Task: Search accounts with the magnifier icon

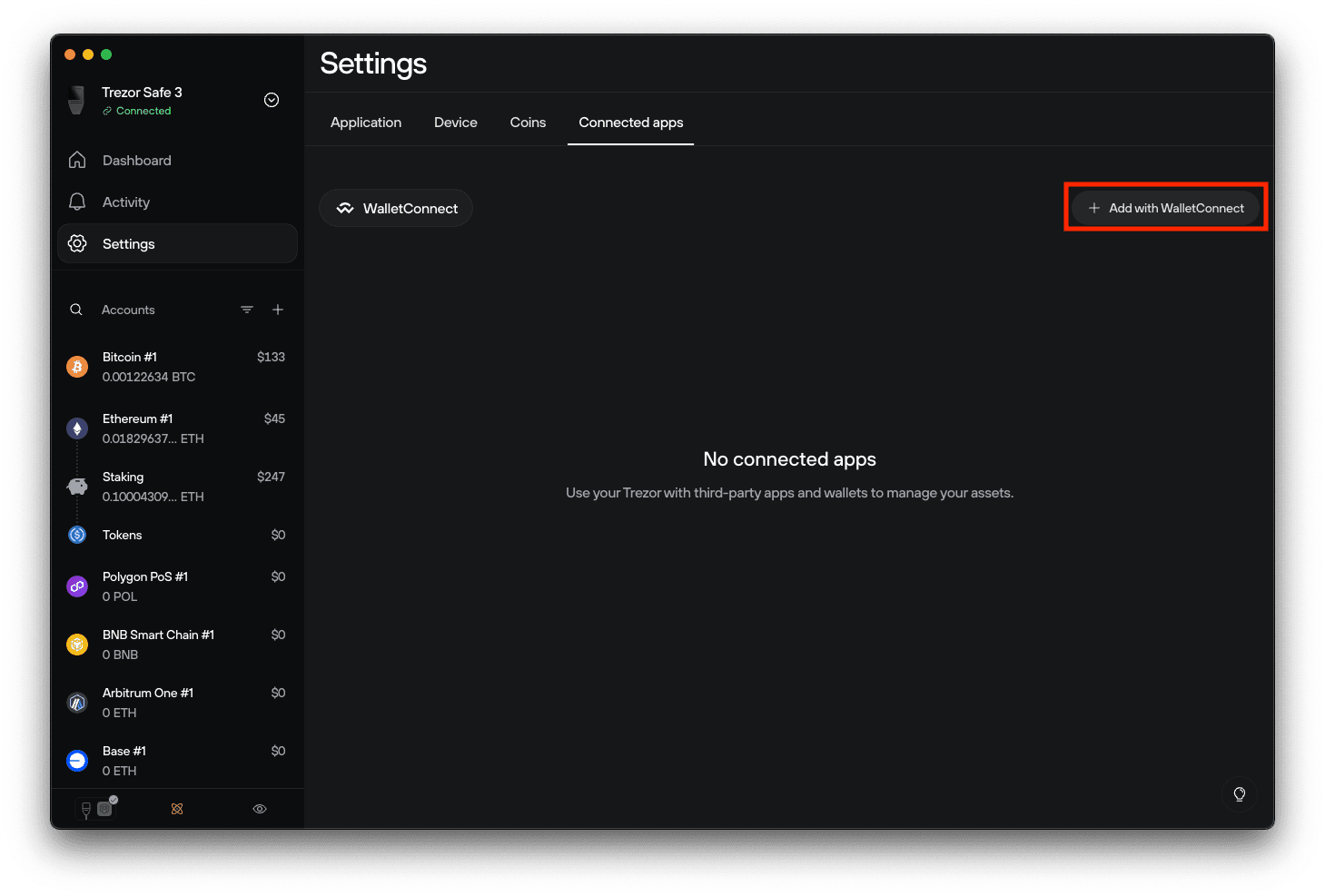Action: (76, 310)
